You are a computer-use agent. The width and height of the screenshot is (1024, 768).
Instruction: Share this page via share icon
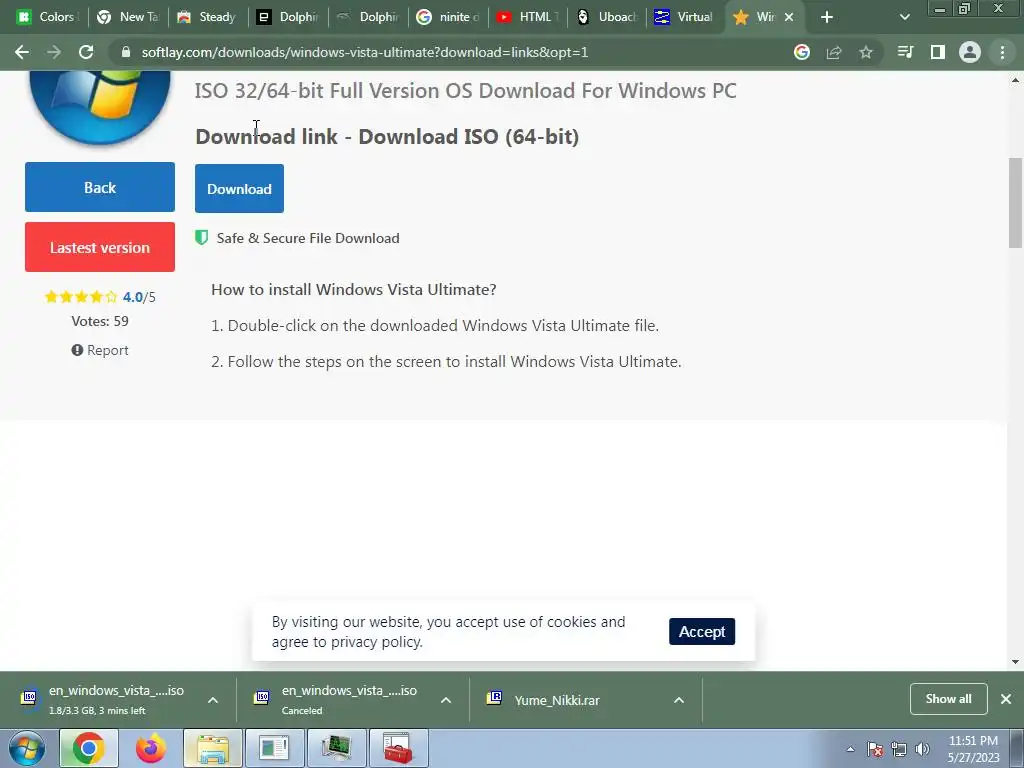point(834,52)
